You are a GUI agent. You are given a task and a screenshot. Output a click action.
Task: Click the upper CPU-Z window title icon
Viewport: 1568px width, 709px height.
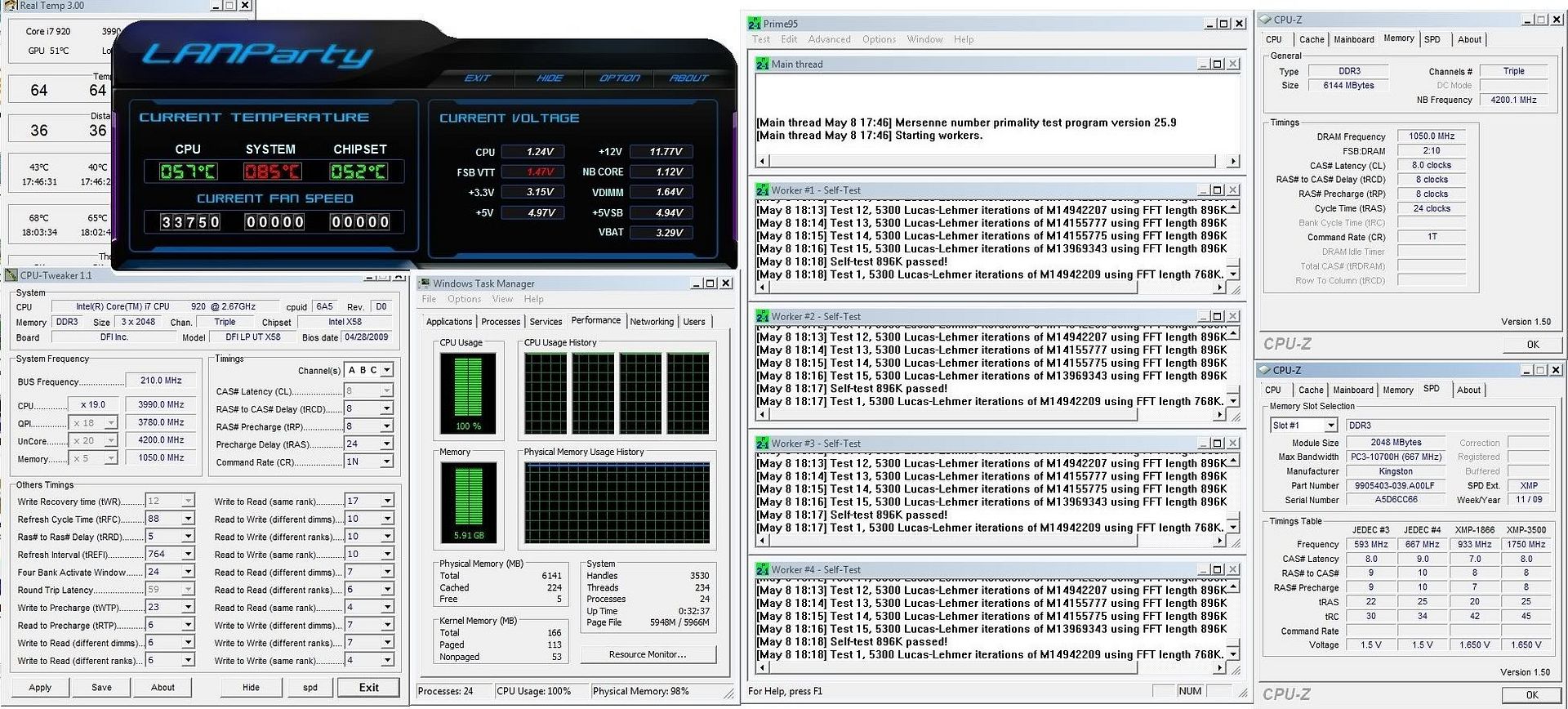tap(1265, 20)
